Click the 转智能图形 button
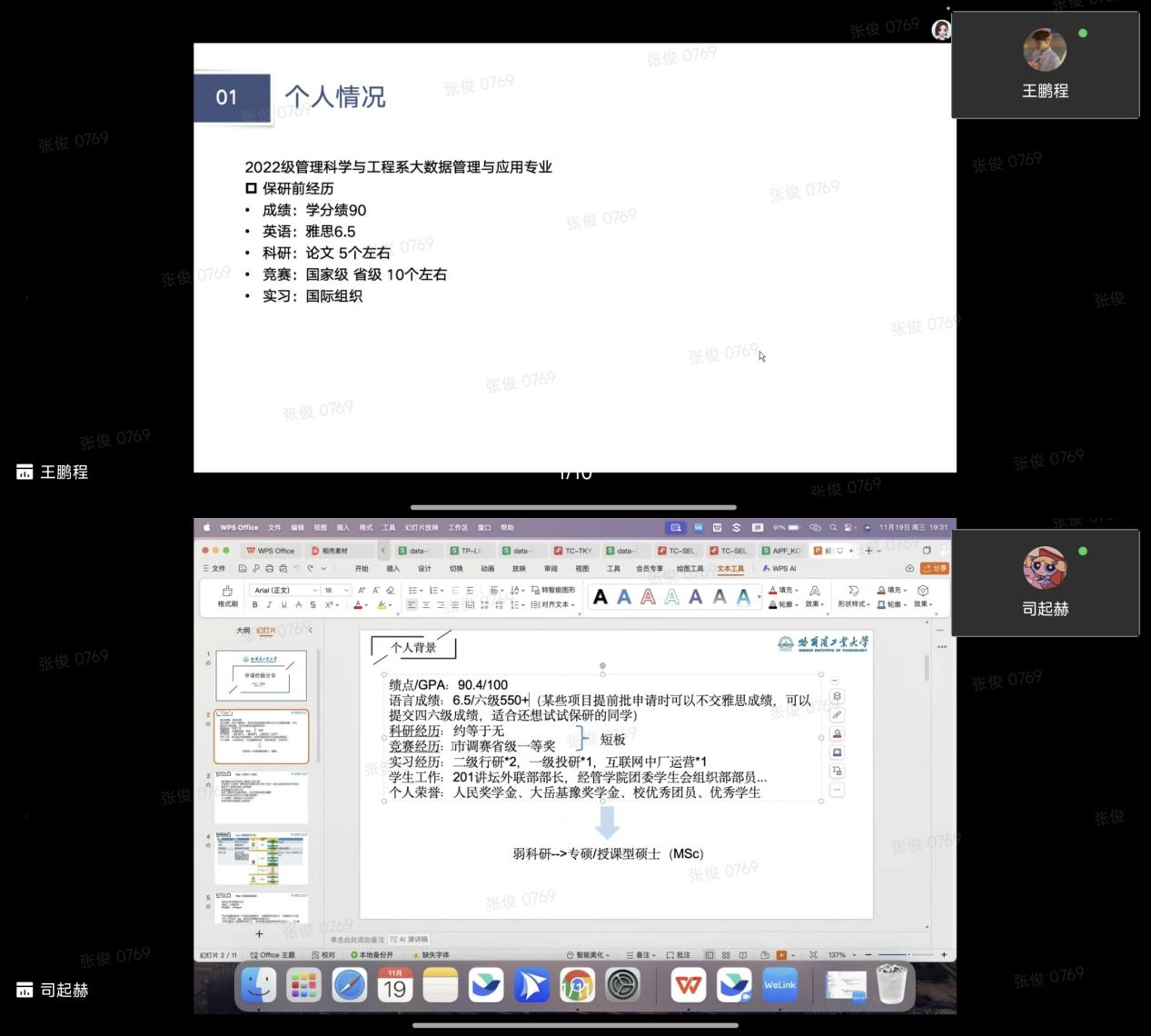The image size is (1151, 1036). coord(553,591)
